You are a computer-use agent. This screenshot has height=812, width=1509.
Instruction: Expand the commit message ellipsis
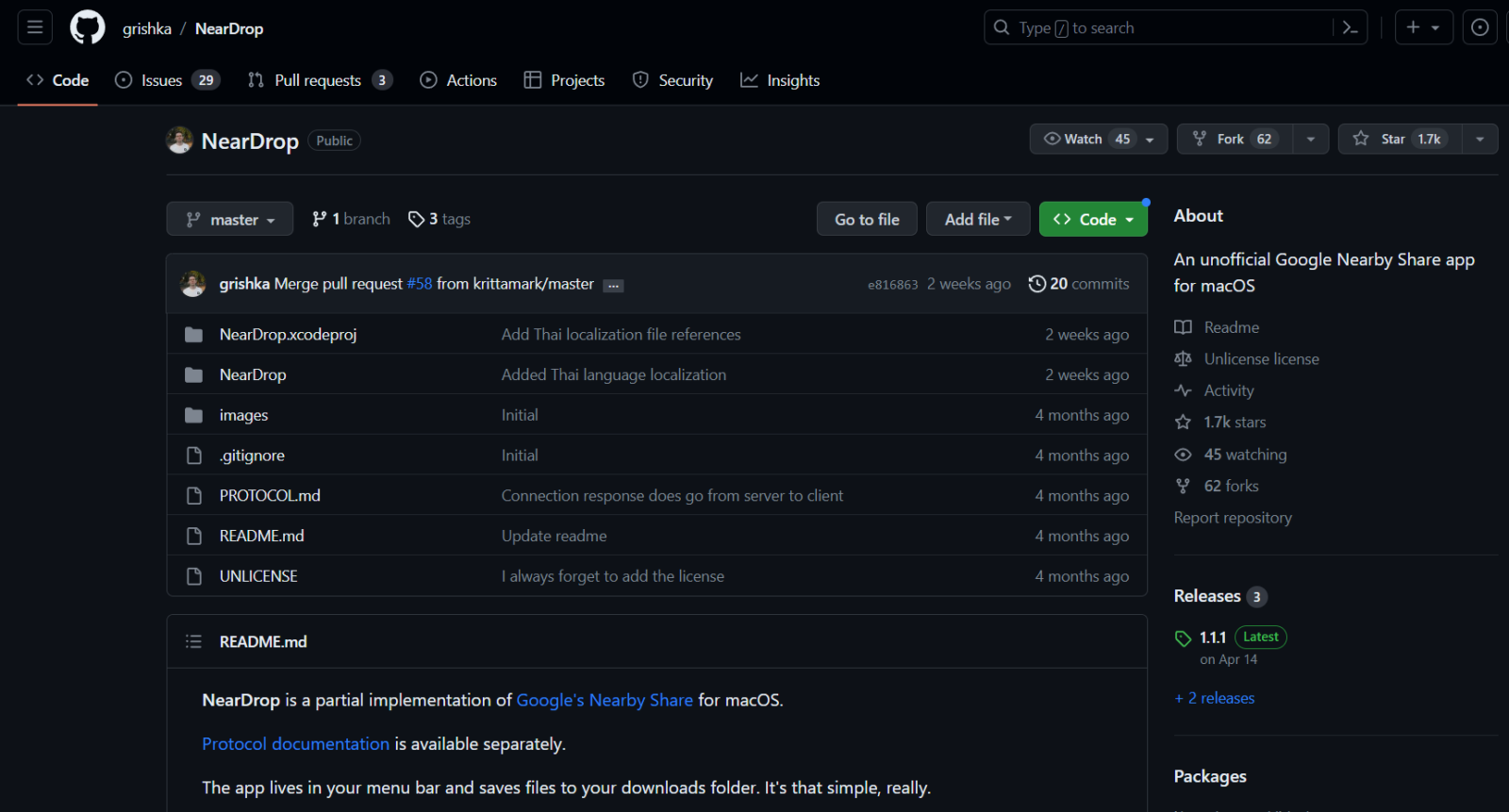pos(614,286)
